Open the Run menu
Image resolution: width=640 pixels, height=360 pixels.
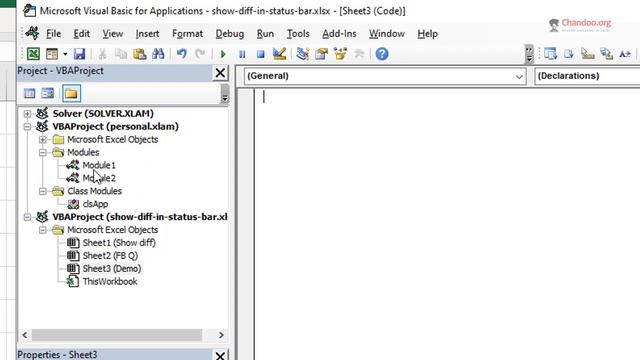[x=265, y=34]
